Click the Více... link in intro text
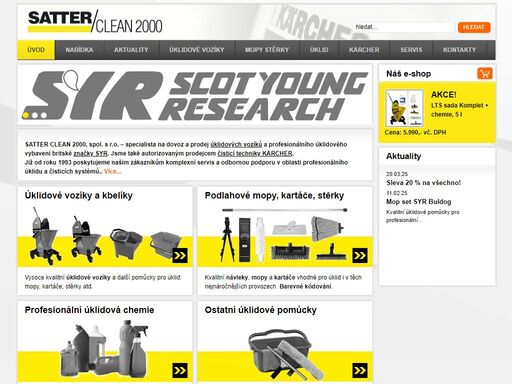 112,171
